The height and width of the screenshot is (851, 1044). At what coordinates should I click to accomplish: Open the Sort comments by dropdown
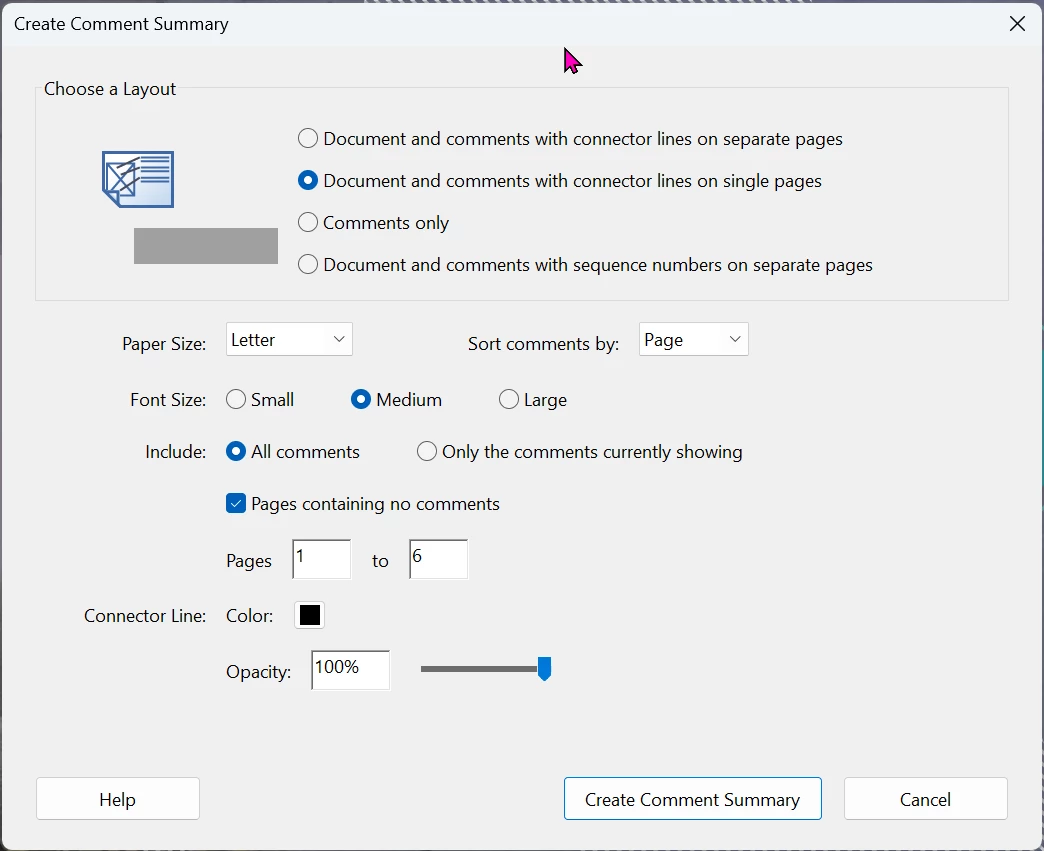click(693, 340)
